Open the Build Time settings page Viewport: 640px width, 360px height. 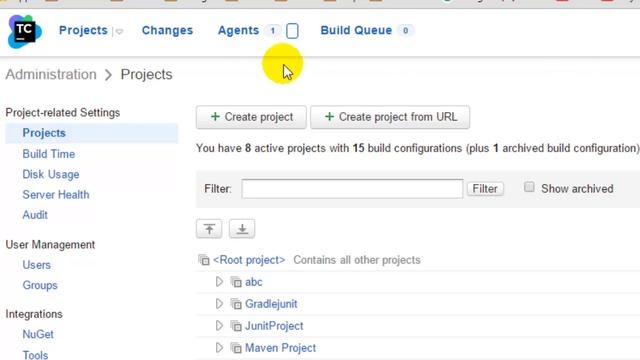coord(49,154)
